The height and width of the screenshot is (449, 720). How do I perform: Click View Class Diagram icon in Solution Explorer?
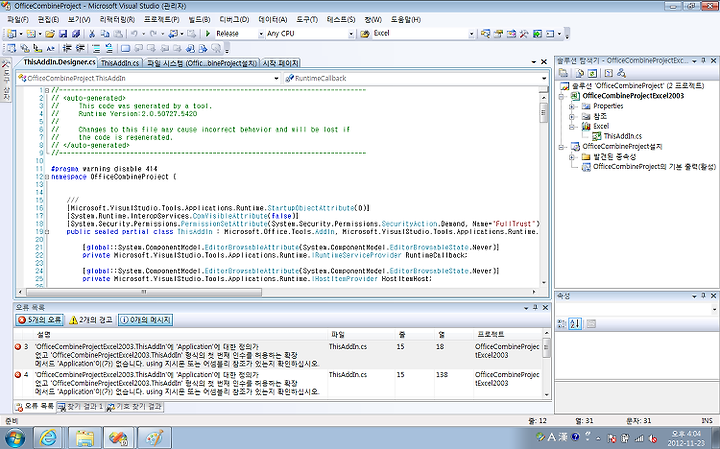[621, 73]
